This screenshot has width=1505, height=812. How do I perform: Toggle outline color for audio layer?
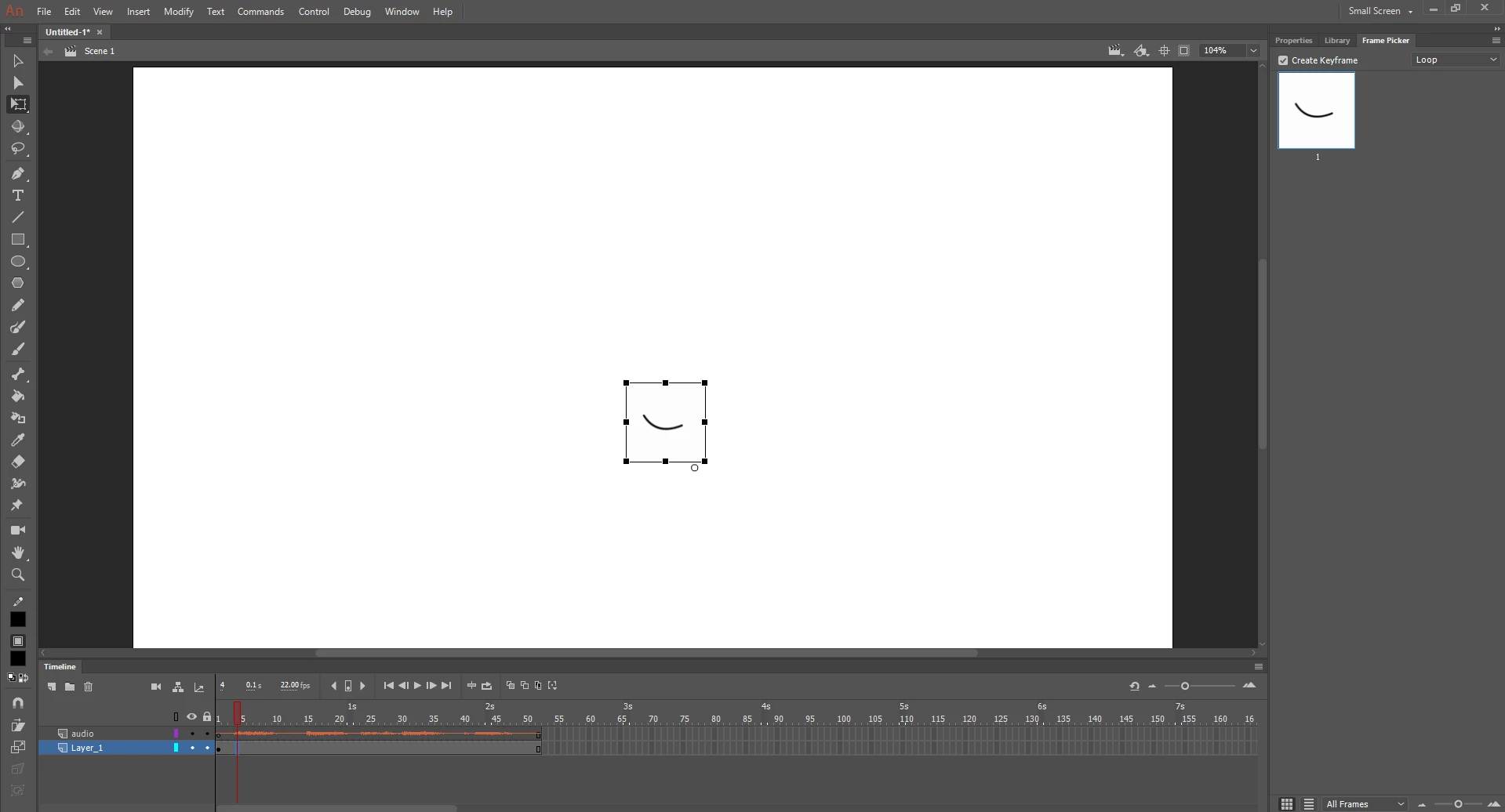(x=176, y=734)
